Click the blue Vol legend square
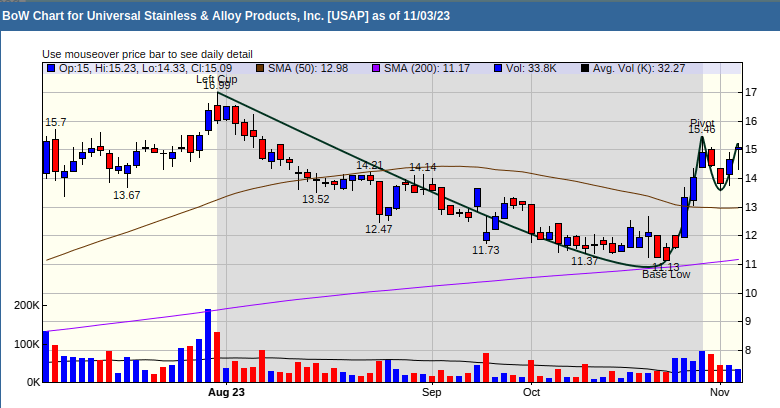Viewport: 780px width, 408px height. click(x=498, y=68)
